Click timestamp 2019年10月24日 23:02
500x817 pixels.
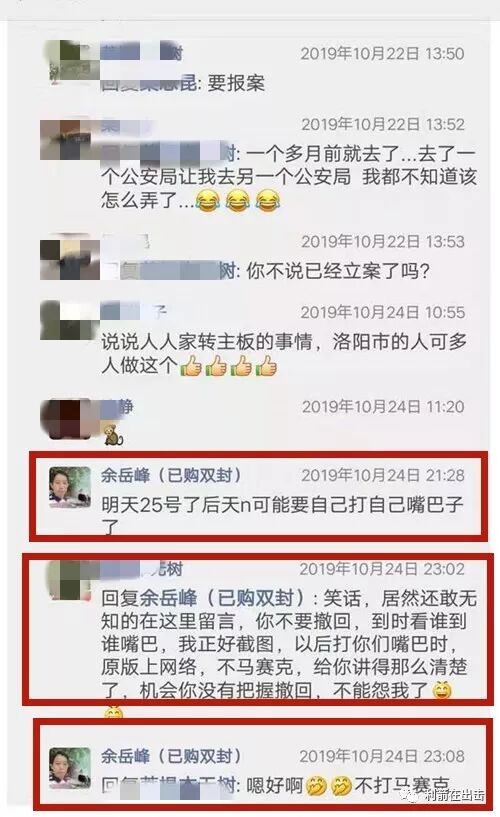pyautogui.click(x=382, y=569)
